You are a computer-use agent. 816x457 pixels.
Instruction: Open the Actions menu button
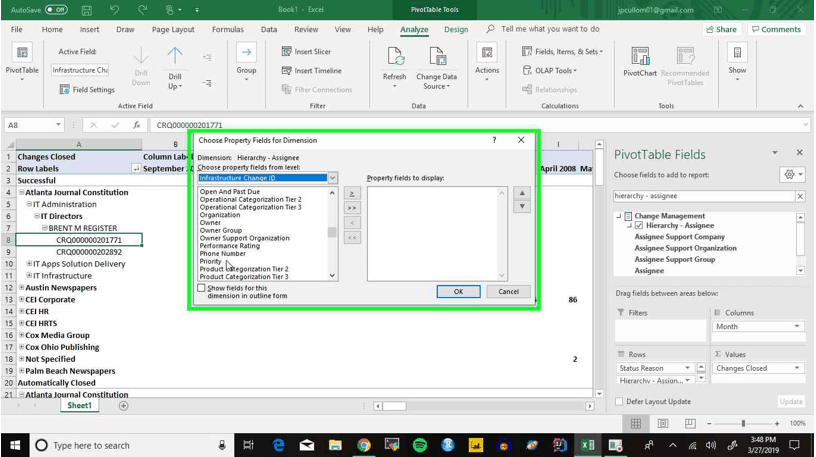coord(487,62)
